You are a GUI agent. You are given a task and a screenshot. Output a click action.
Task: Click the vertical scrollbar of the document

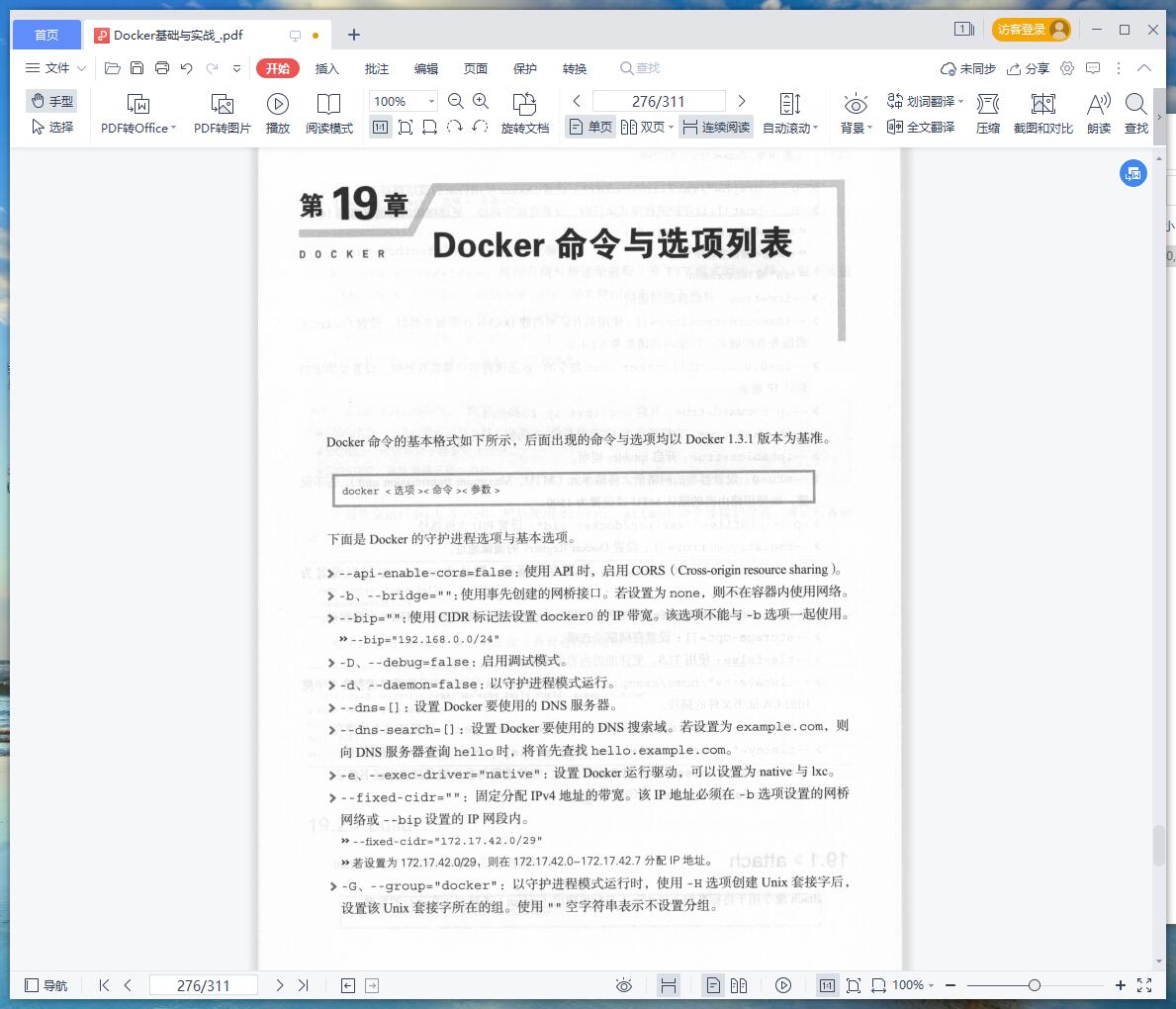coord(1159,846)
